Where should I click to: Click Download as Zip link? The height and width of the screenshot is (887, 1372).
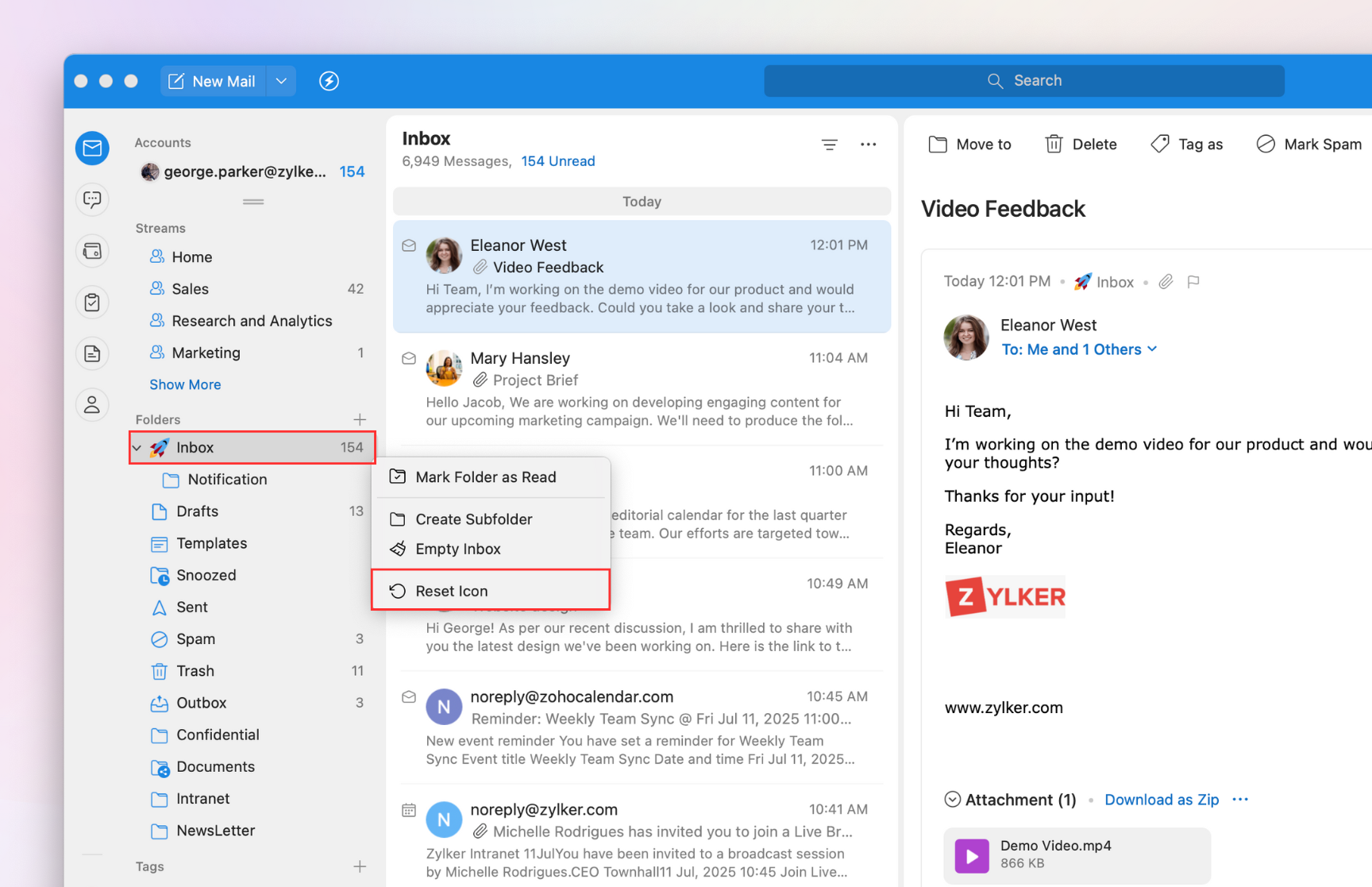click(1161, 800)
